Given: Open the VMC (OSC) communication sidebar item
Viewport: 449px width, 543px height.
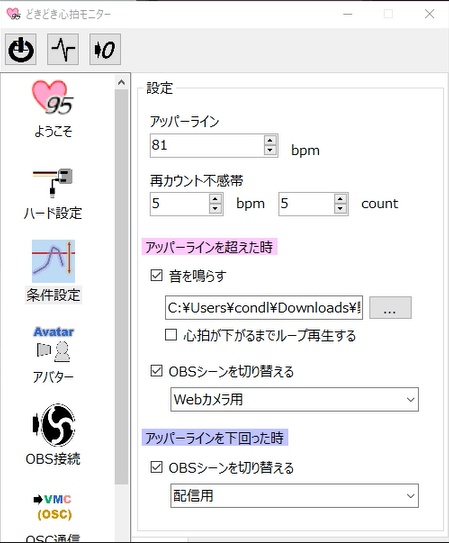Looking at the screenshot, I should [x=53, y=519].
